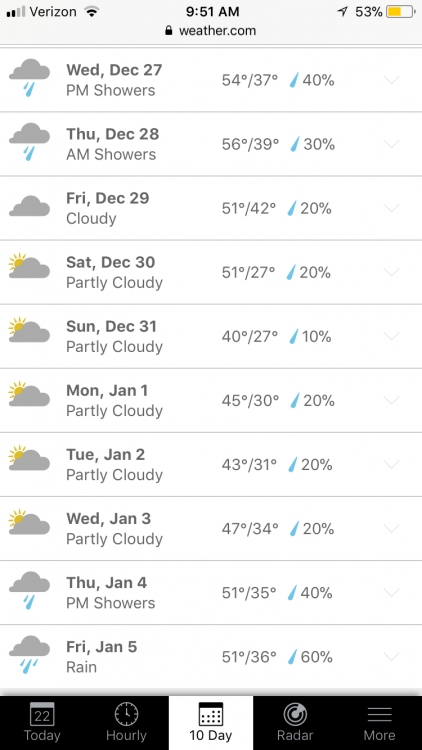
Task: Open Wed, Jan 3 forecast entry
Action: click(x=211, y=529)
